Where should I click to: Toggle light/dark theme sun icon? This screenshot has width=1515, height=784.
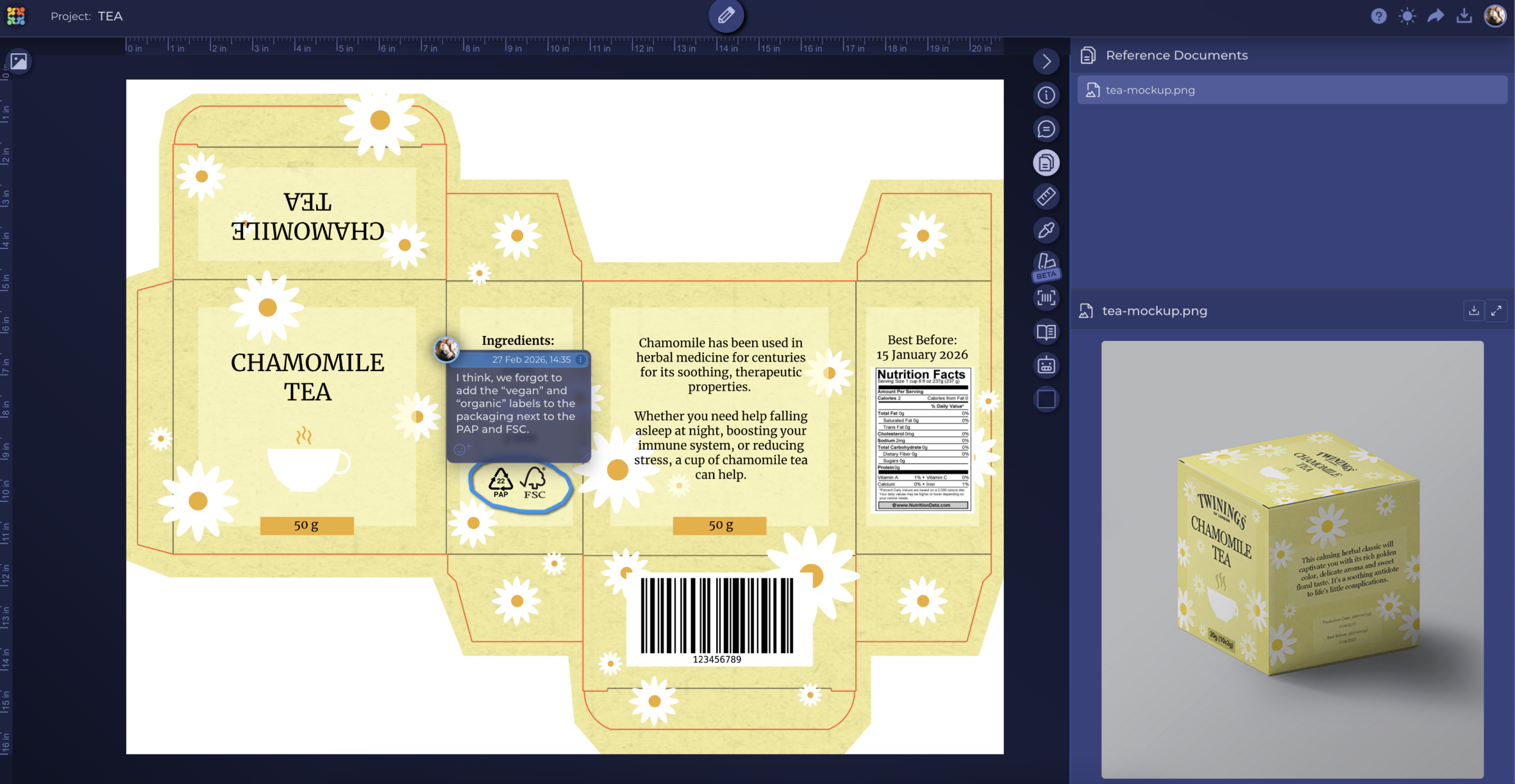click(x=1407, y=16)
